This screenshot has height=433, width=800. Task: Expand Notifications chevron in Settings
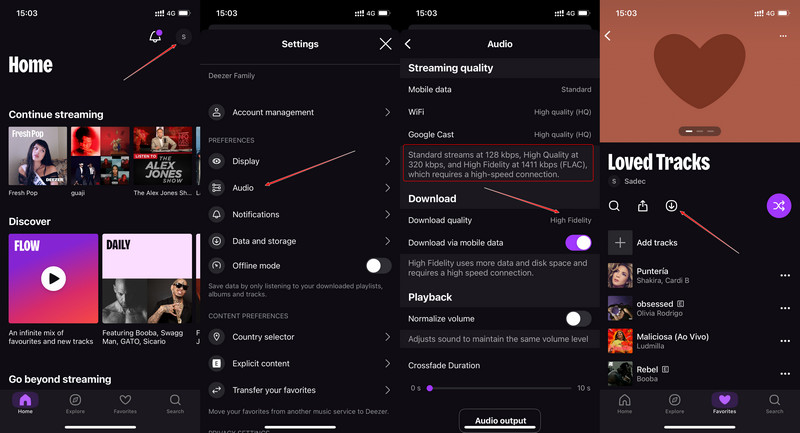(387, 214)
